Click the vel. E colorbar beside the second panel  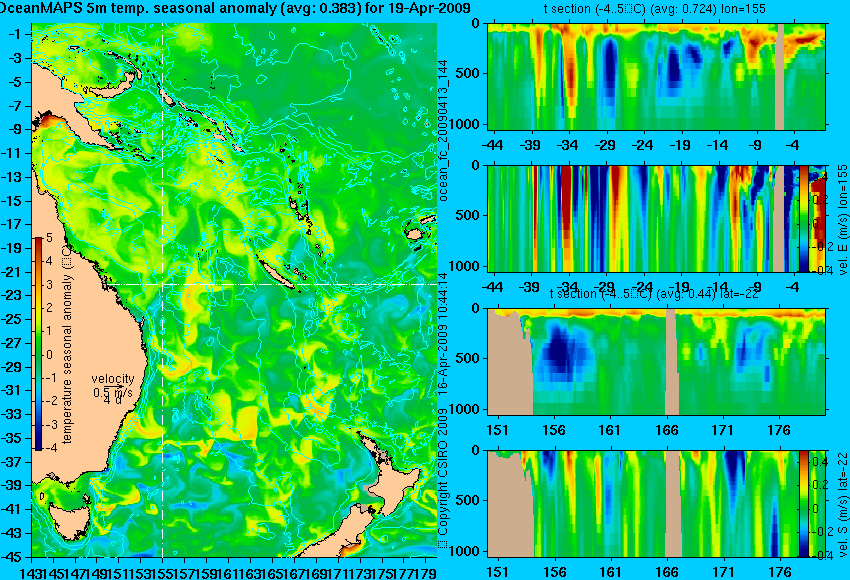(x=804, y=218)
